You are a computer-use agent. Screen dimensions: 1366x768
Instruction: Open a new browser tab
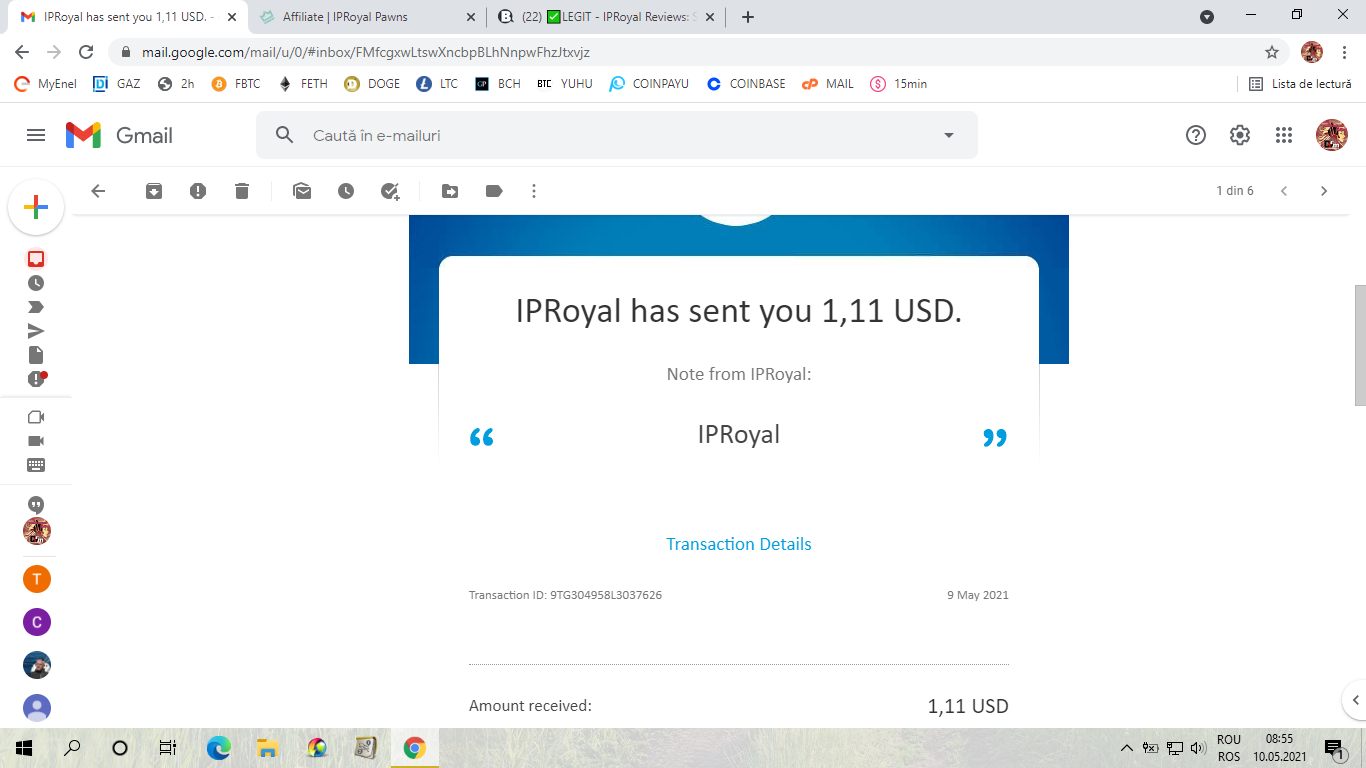pyautogui.click(x=748, y=17)
